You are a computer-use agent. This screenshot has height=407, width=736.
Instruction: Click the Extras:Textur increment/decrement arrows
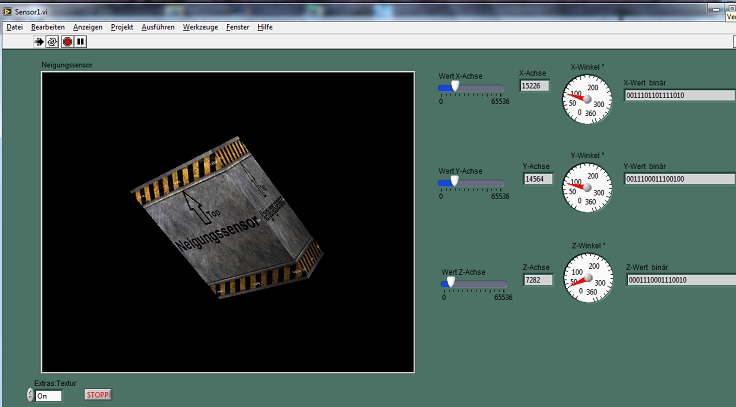(30, 396)
